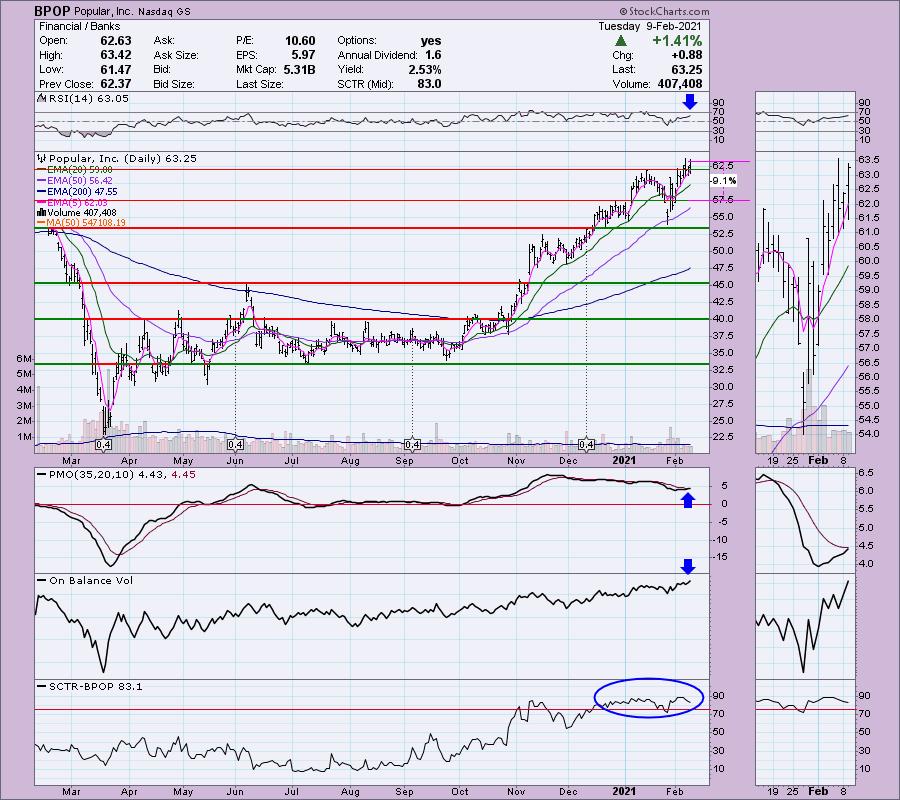Click the 'EMA(20) 59.80' legend entry
Image resolution: width=900 pixels, height=800 pixels.
(x=80, y=170)
